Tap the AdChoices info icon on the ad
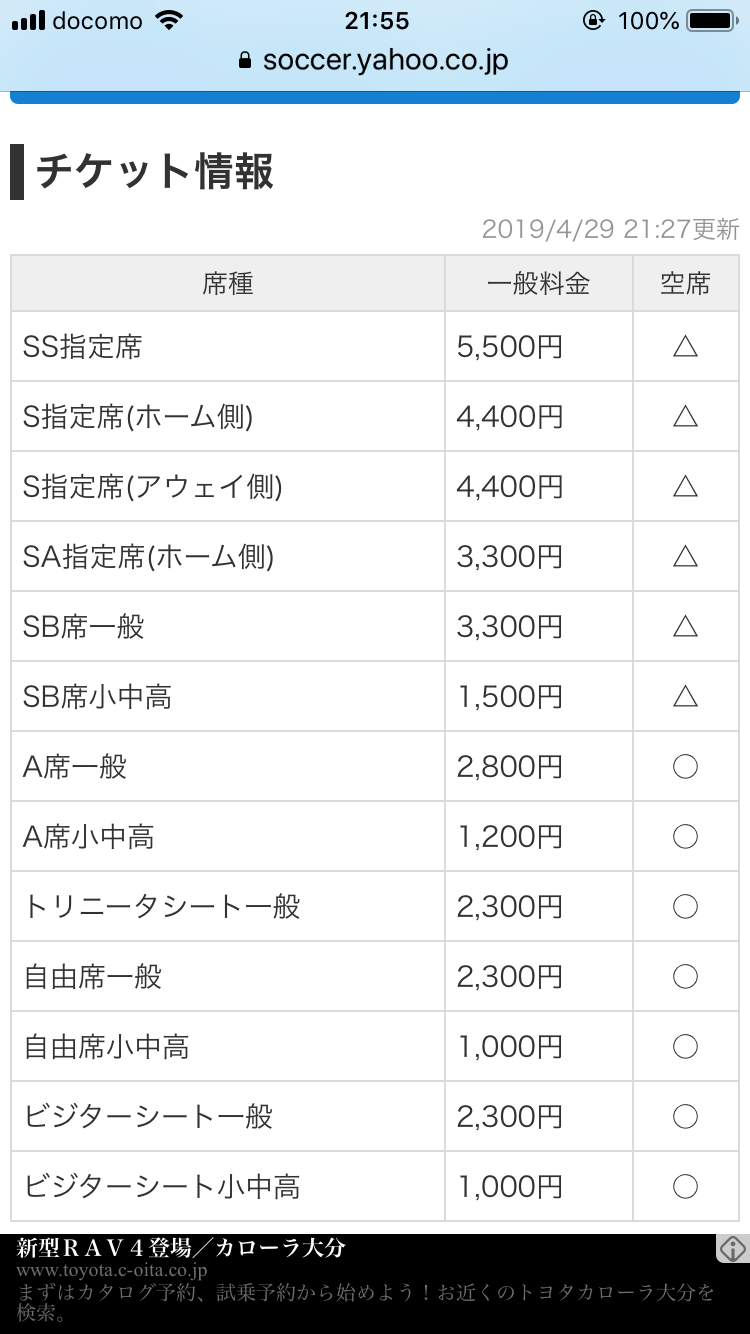This screenshot has height=1334, width=750. pyautogui.click(x=733, y=1248)
